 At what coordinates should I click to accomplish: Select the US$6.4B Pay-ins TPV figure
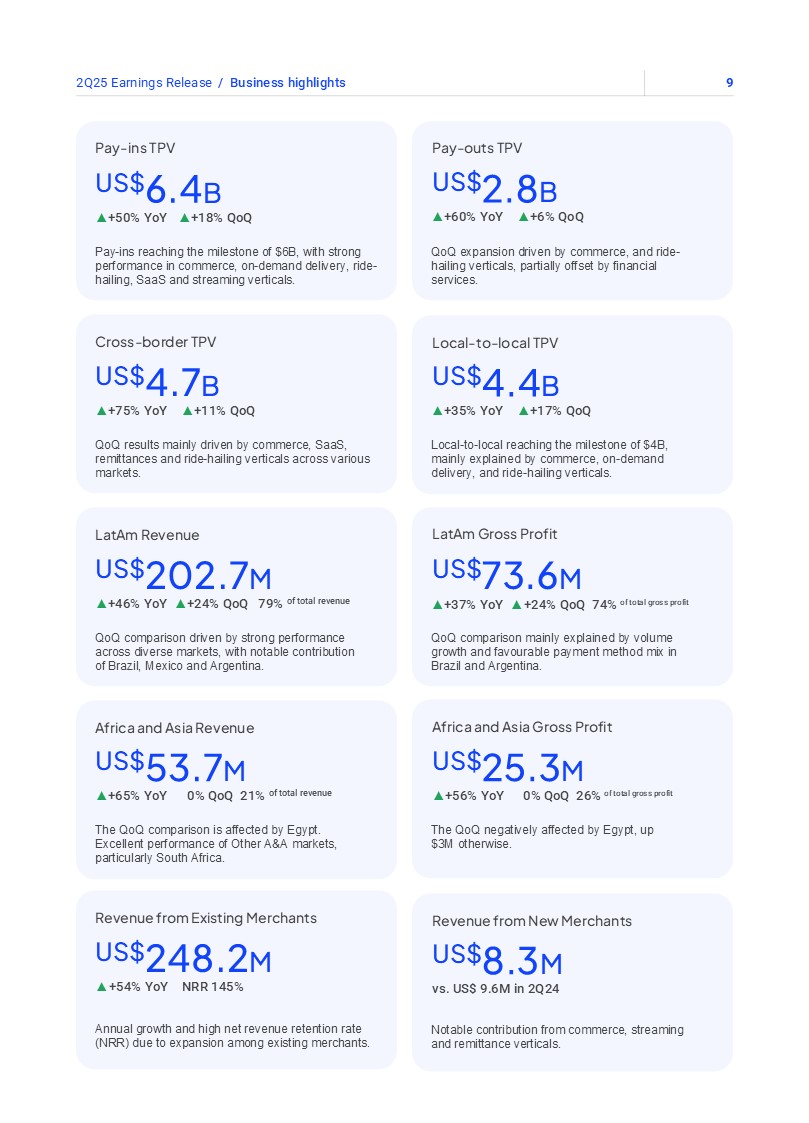click(x=158, y=186)
